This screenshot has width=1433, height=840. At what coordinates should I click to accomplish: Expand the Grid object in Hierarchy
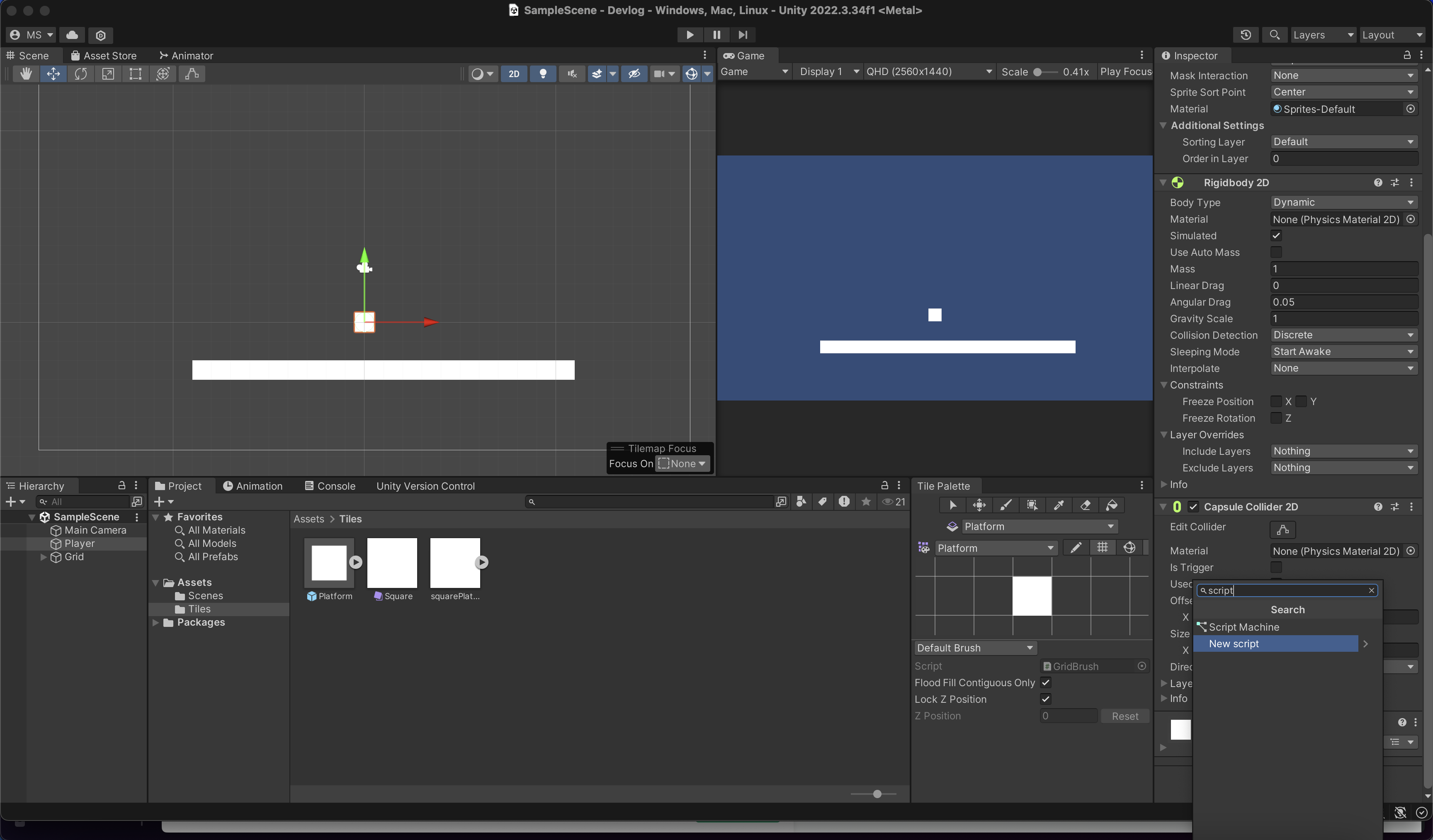(43, 557)
